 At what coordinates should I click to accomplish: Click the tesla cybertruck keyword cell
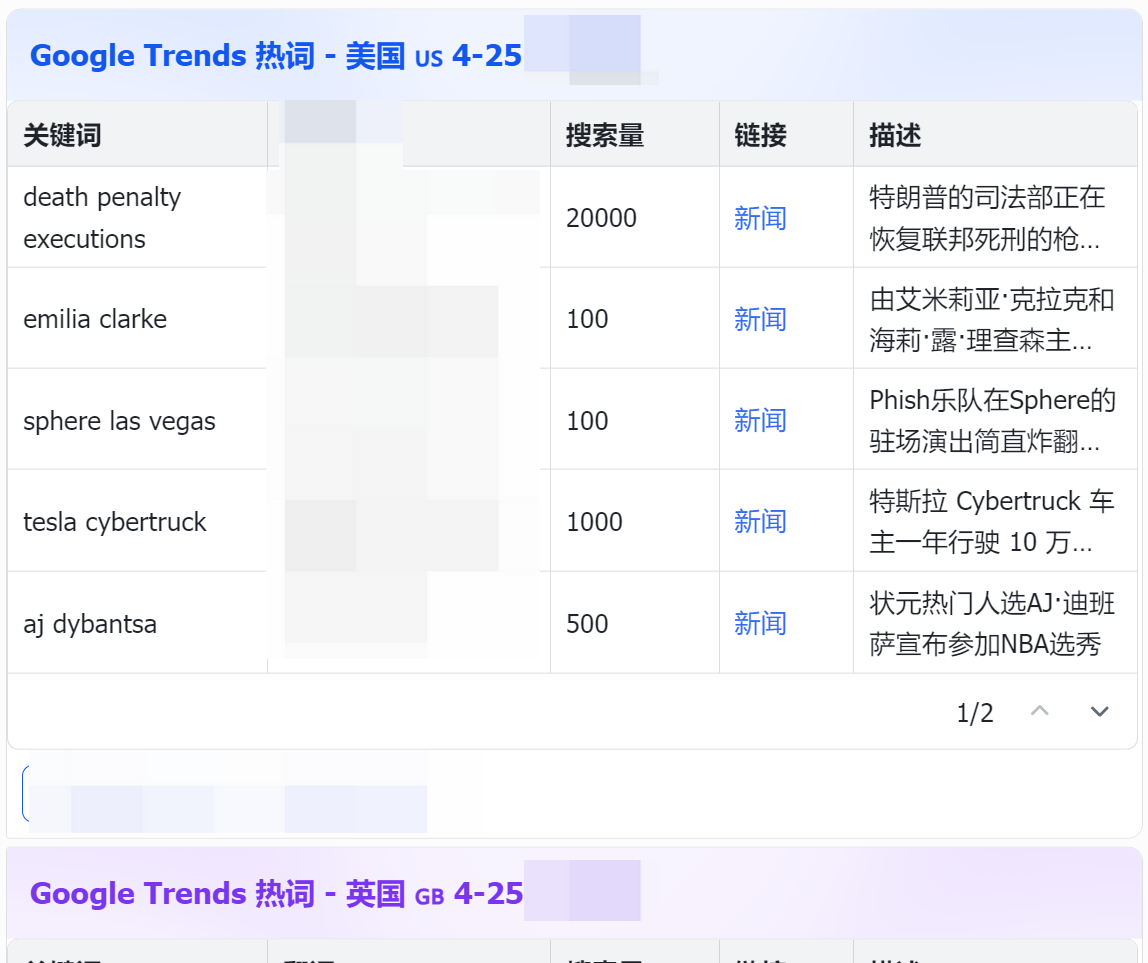[x=115, y=522]
